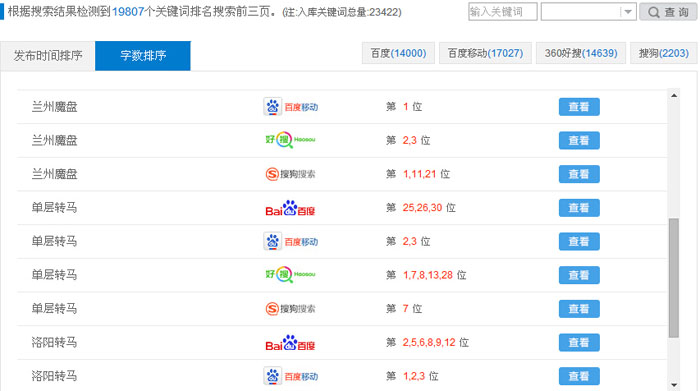This screenshot has height=391, width=700.
Task: View 兰州魔盘 rank 1,11,21 result
Action: click(x=579, y=174)
